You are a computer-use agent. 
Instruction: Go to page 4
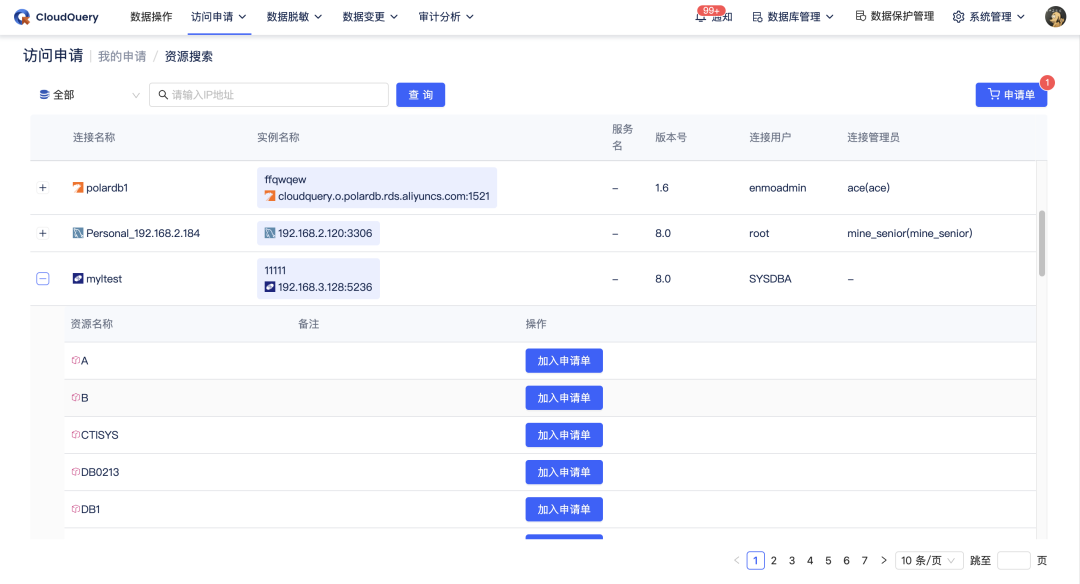pos(810,561)
